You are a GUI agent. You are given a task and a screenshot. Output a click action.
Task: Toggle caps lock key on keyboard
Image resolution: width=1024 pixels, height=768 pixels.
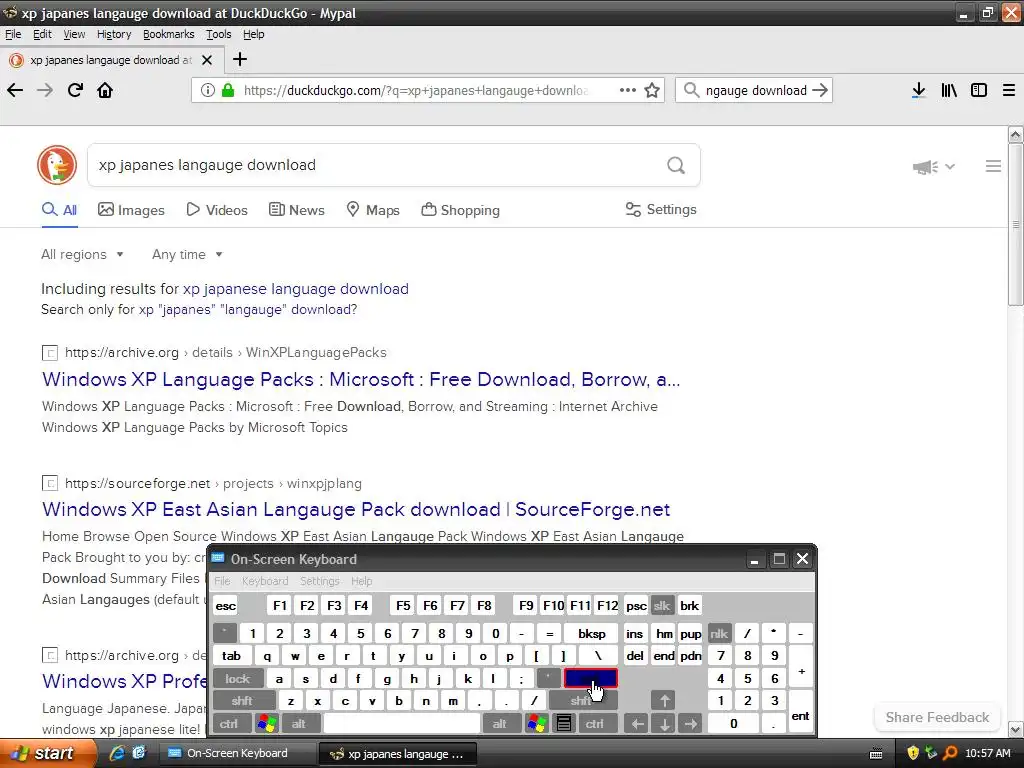pyautogui.click(x=238, y=679)
